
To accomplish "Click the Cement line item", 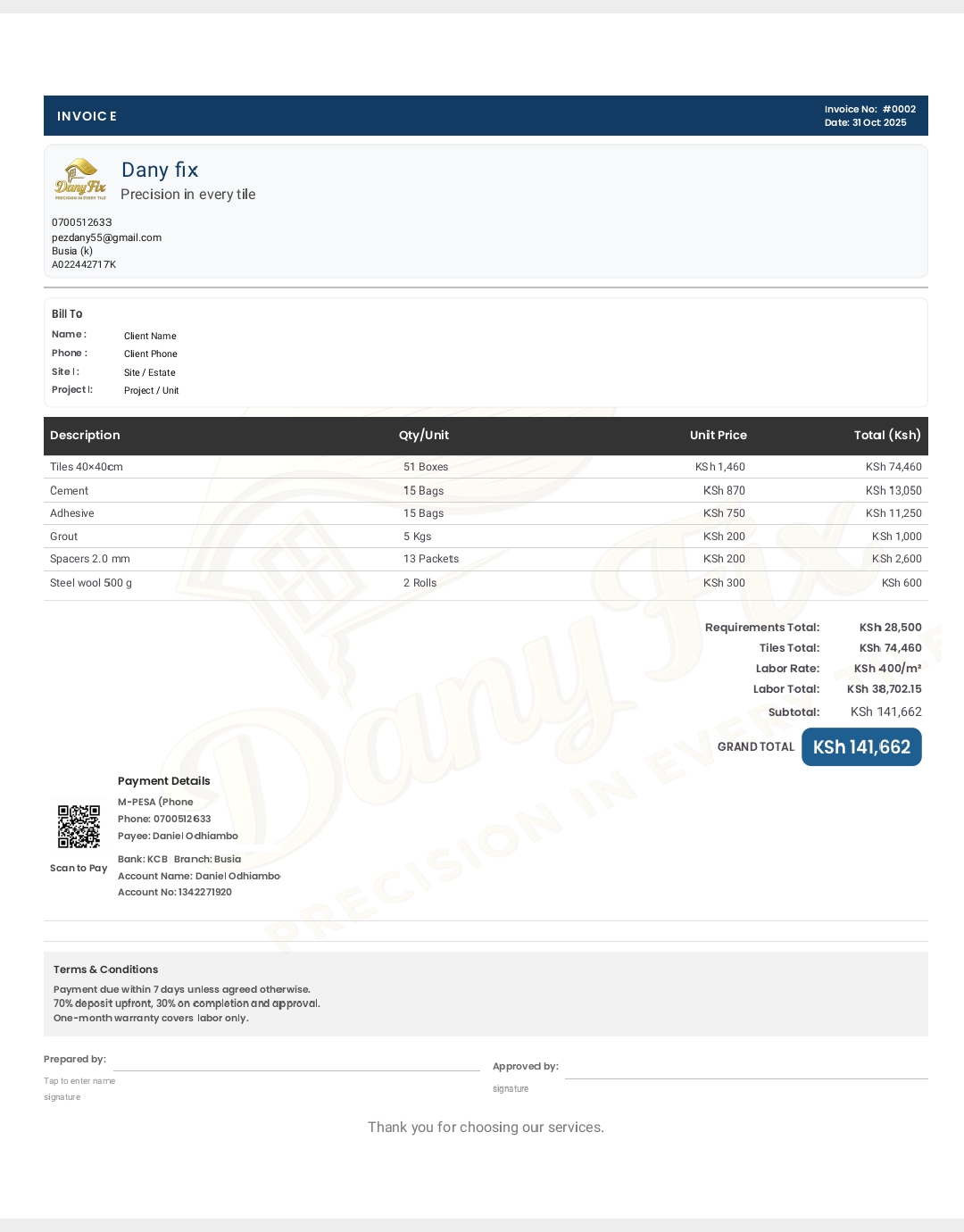I will pyautogui.click(x=69, y=490).
